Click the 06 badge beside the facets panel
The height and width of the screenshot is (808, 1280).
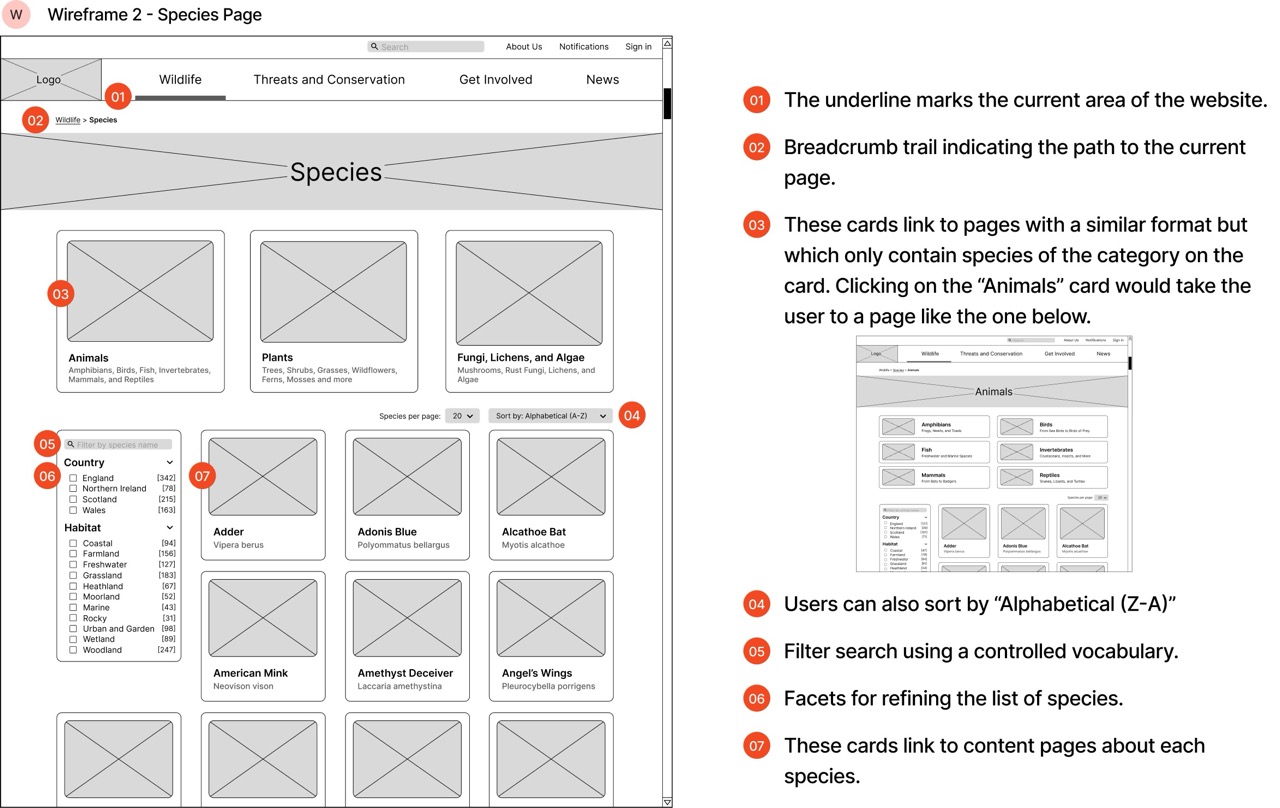46,476
